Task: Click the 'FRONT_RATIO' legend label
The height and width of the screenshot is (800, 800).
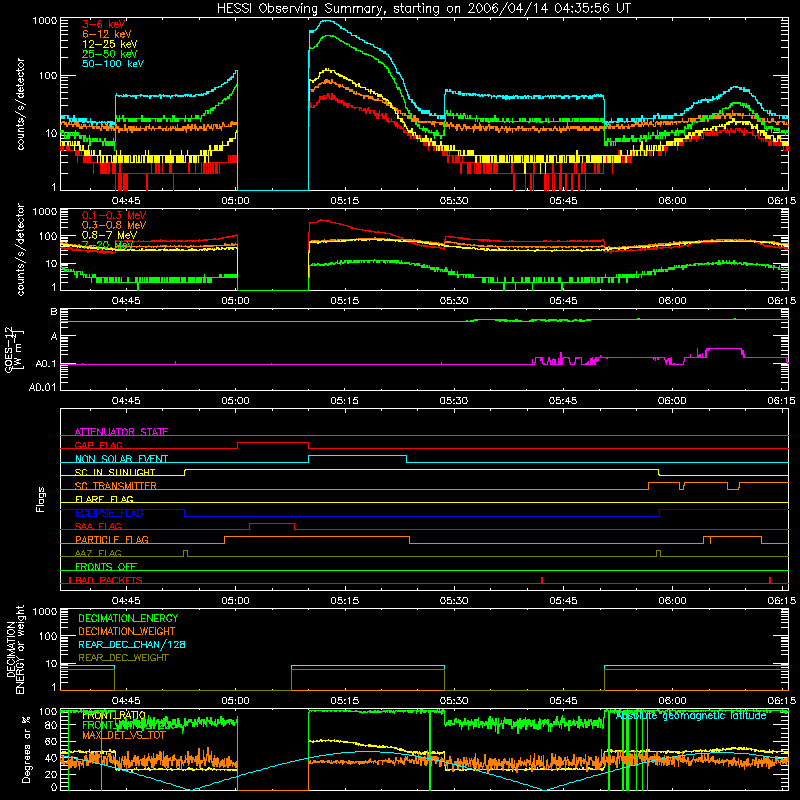Action: click(114, 715)
